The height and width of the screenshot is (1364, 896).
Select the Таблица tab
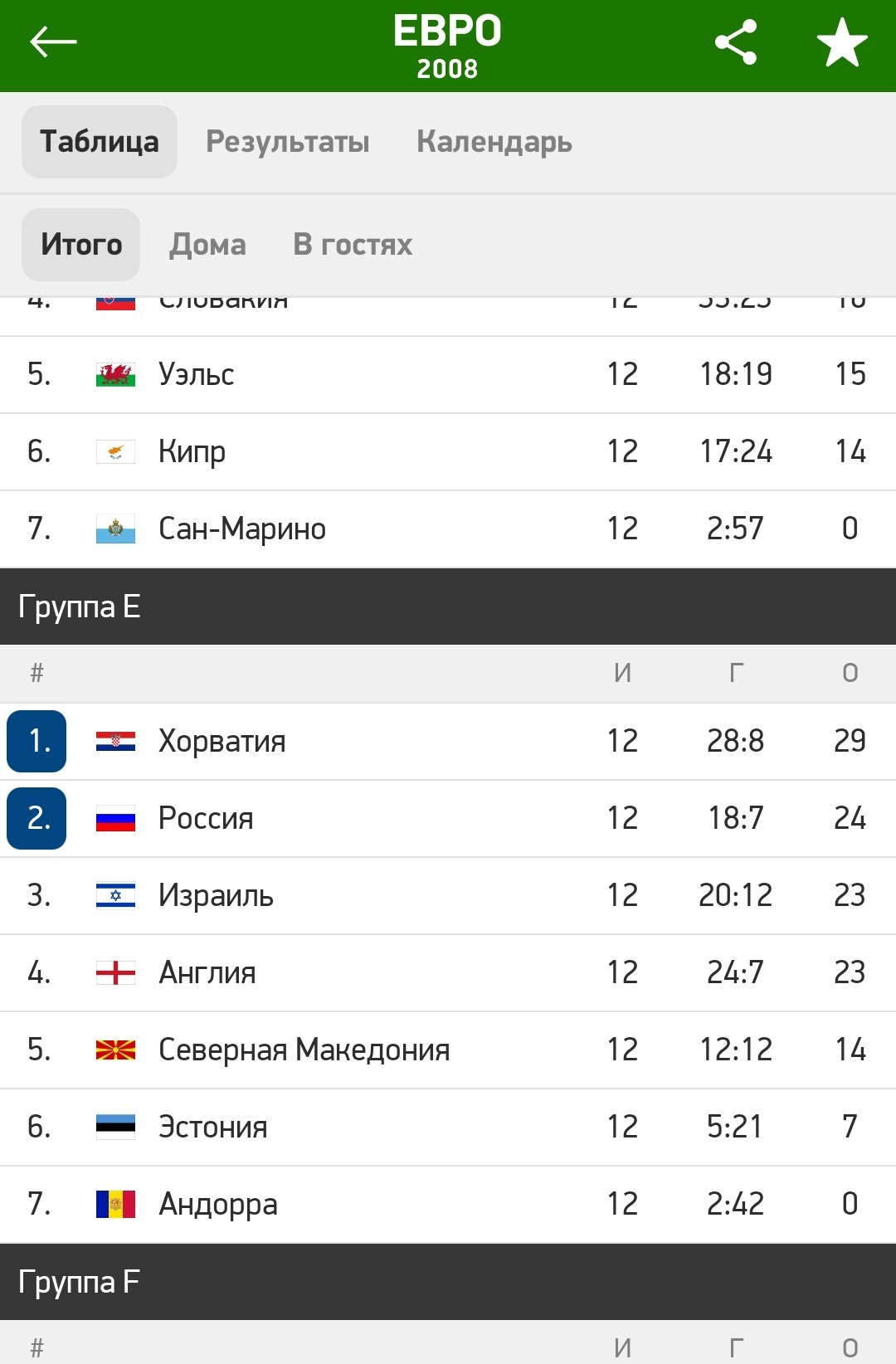click(x=100, y=142)
